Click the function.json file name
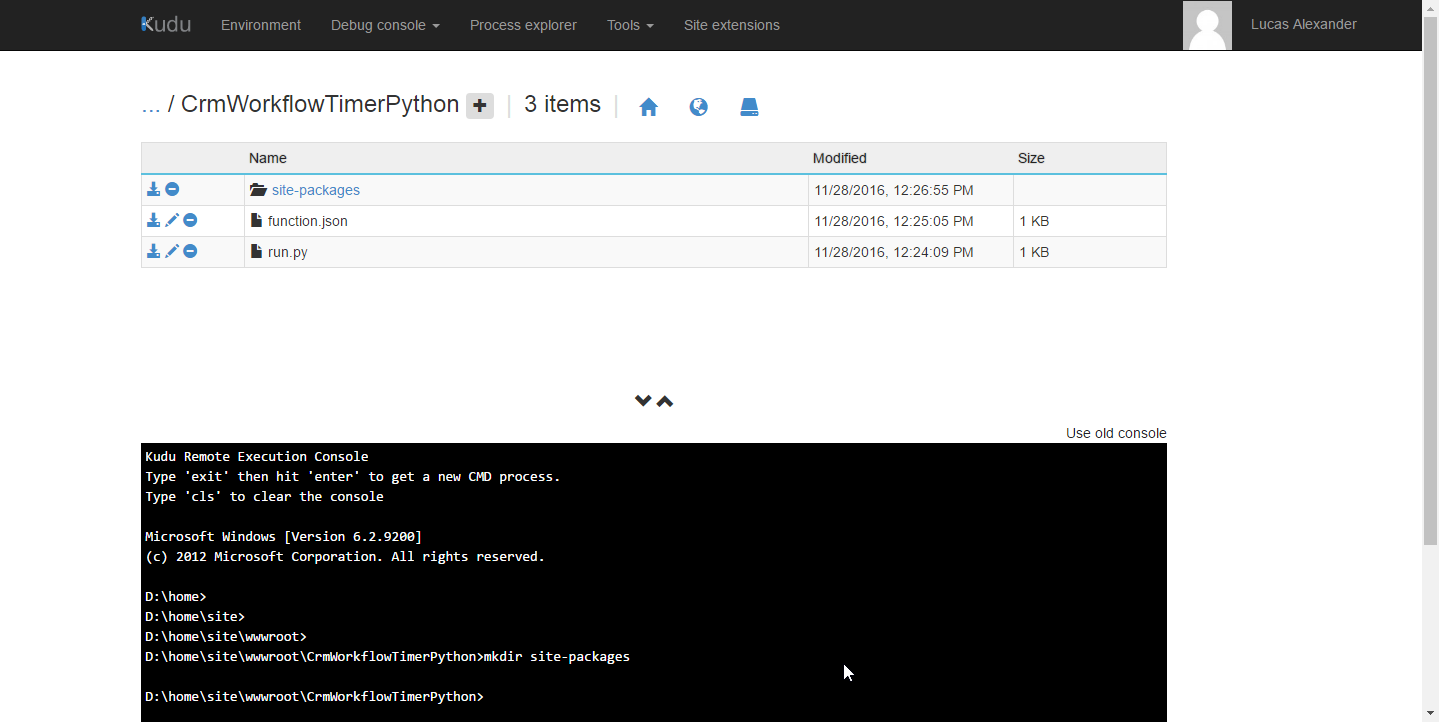 [308, 221]
